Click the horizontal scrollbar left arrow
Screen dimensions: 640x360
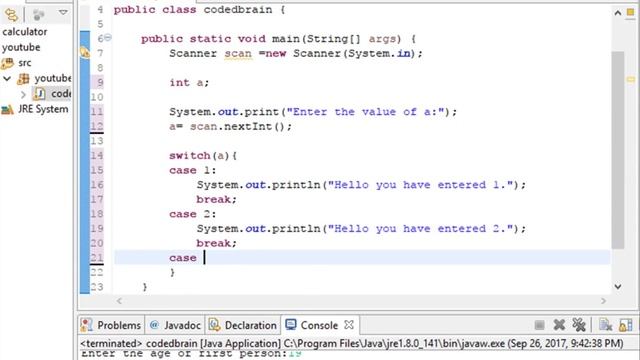(119, 301)
